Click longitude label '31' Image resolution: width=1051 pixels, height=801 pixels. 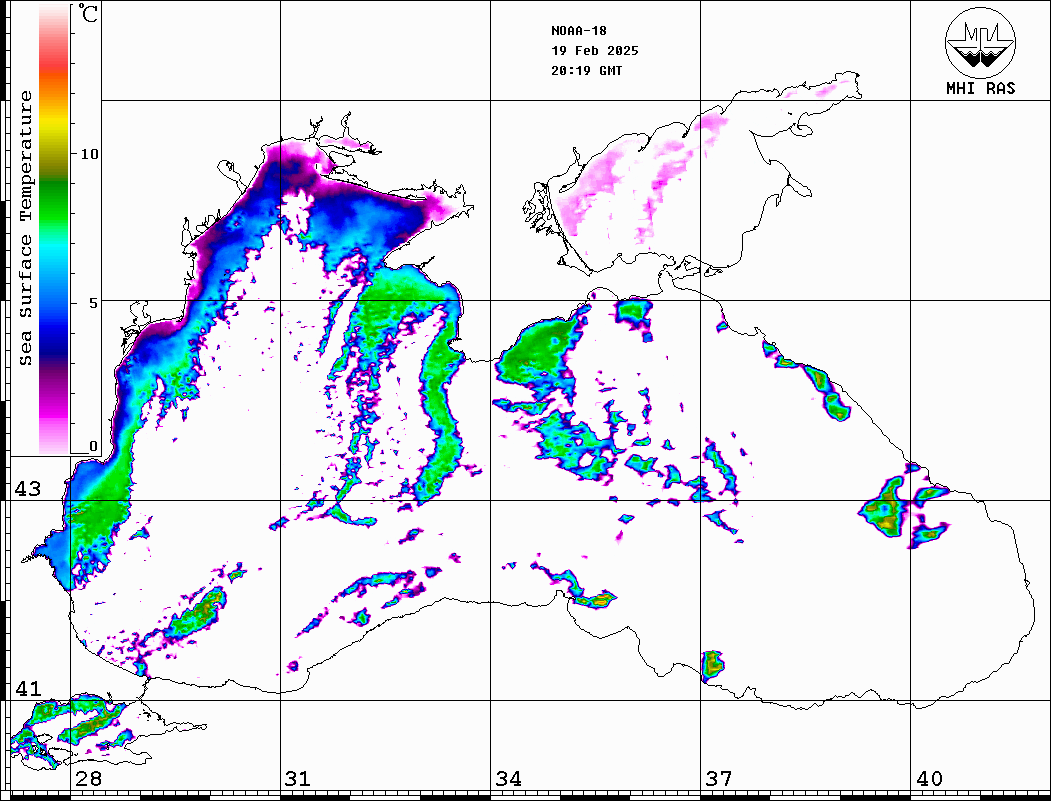click(x=298, y=779)
